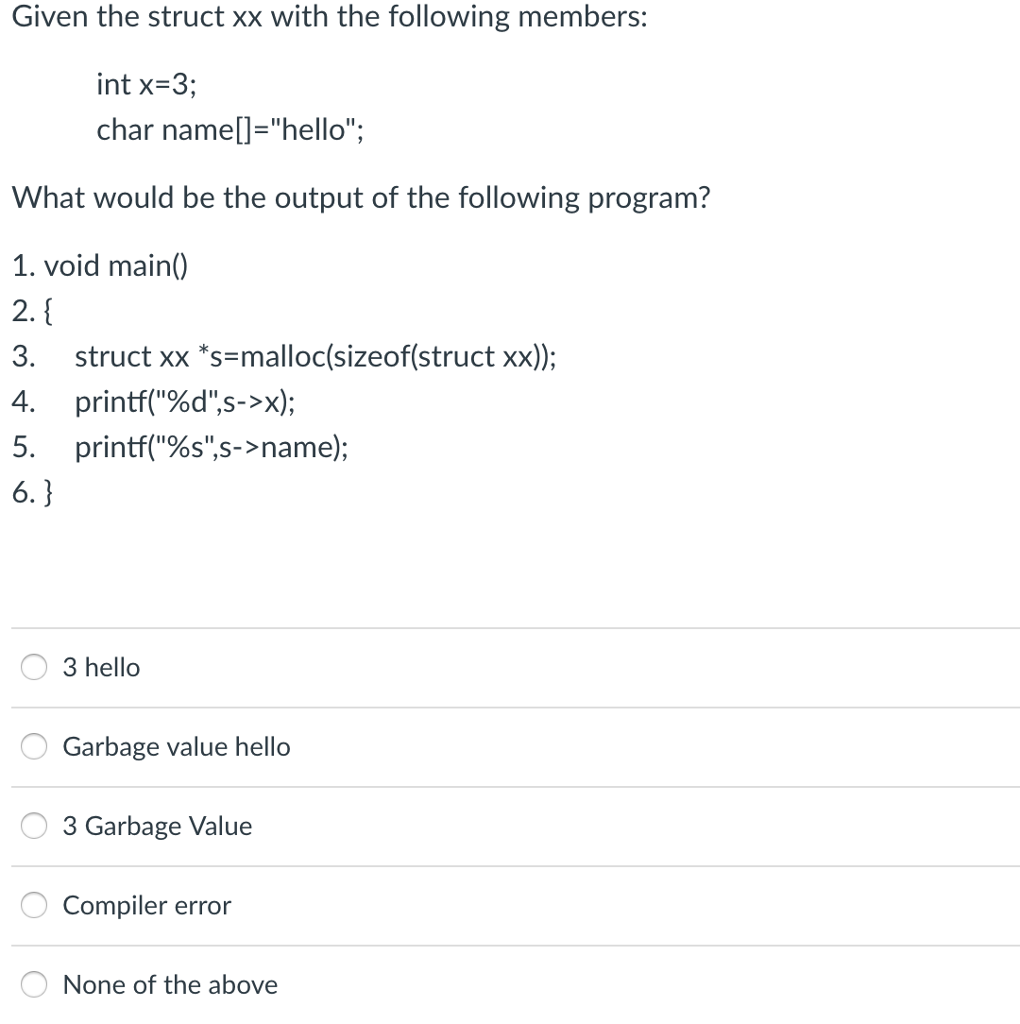This screenshot has width=1020, height=1024.
Task: Click the char name[]="hello" declaration
Action: pyautogui.click(x=231, y=129)
